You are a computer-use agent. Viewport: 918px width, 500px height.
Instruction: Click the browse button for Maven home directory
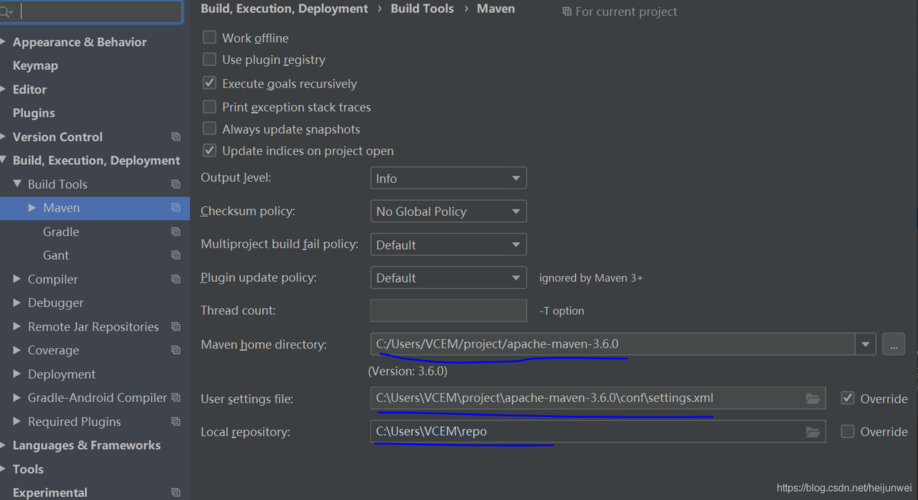tap(894, 345)
